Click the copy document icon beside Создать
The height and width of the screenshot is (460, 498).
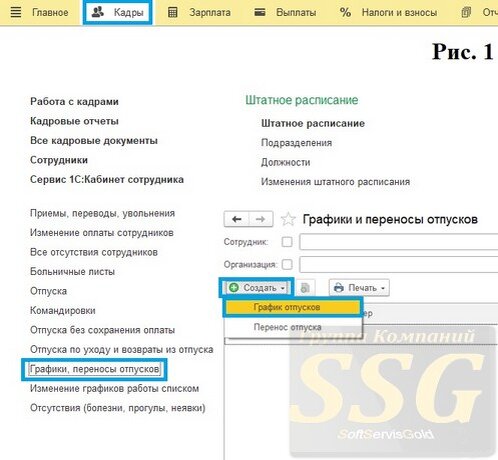coord(305,288)
